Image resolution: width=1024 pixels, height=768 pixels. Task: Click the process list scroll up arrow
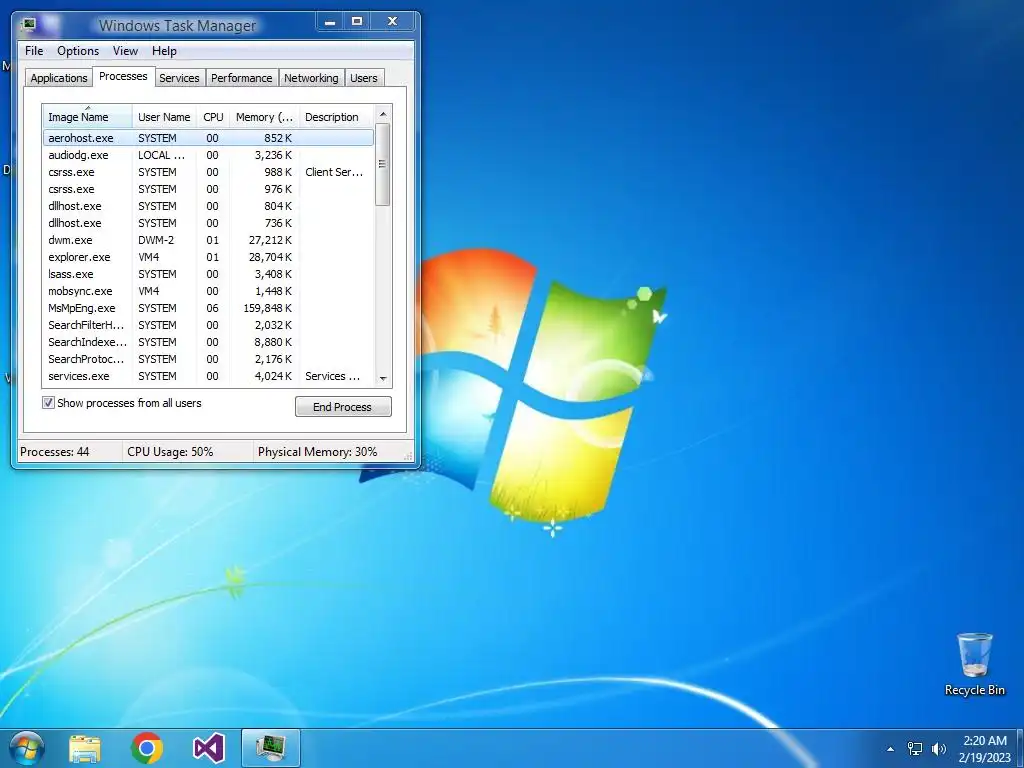click(383, 114)
